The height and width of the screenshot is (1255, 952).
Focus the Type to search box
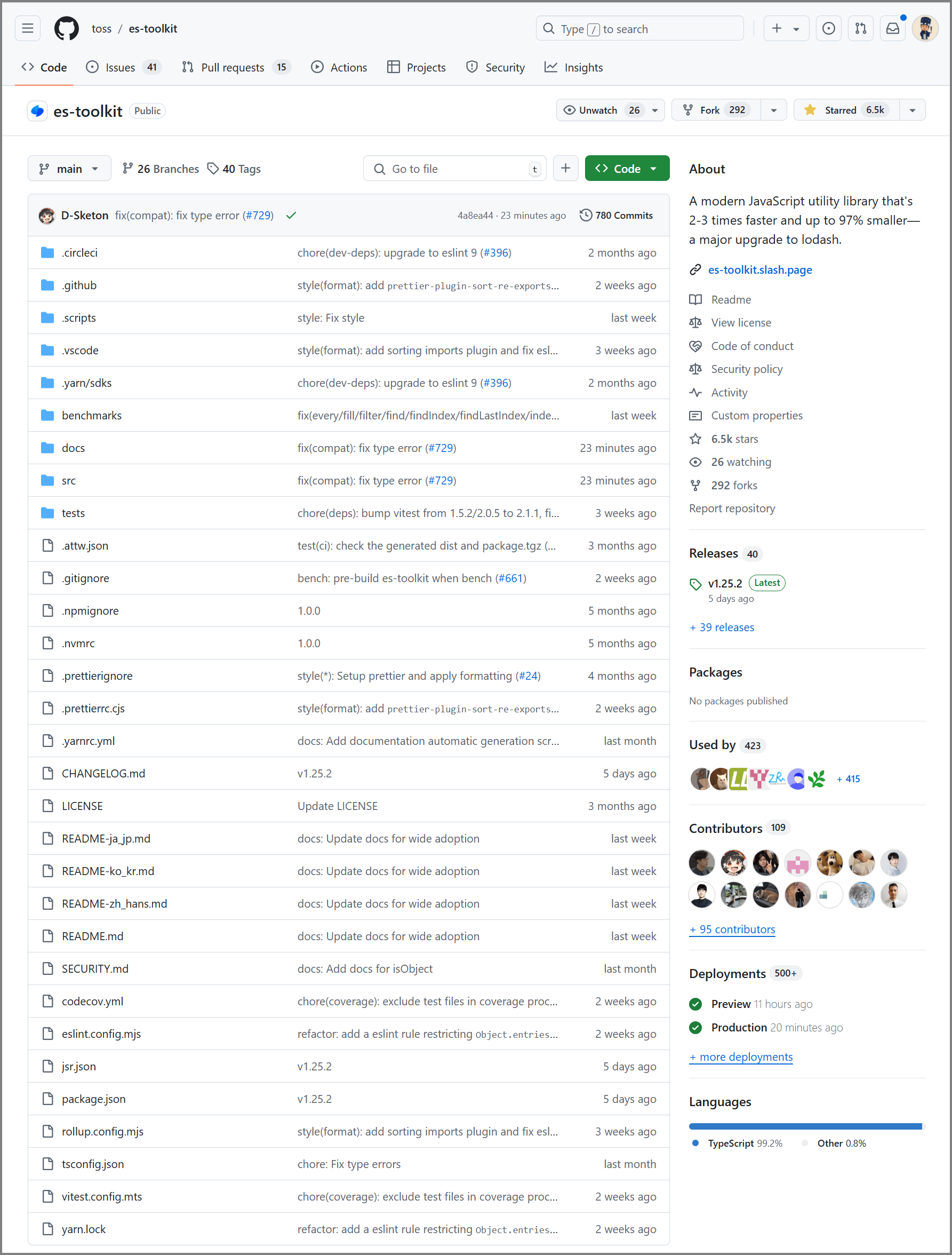click(639, 28)
